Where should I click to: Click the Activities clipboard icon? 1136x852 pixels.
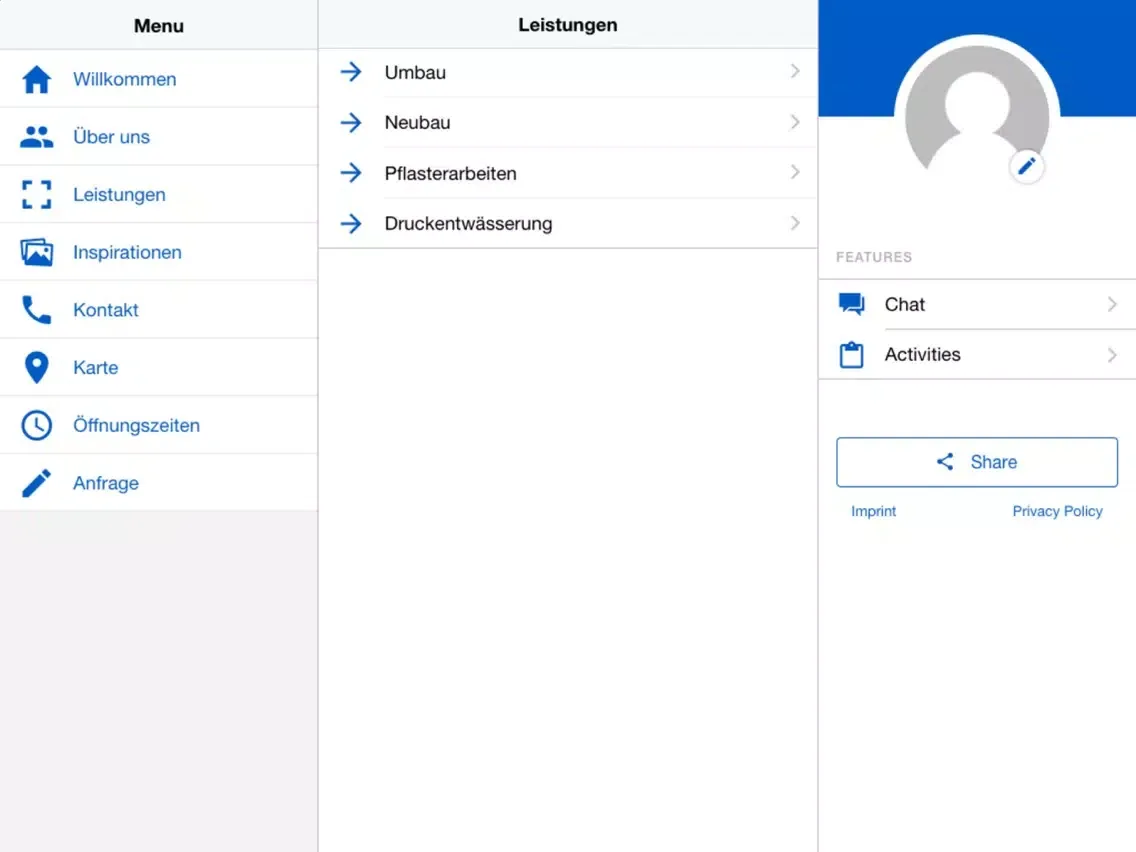[852, 355]
